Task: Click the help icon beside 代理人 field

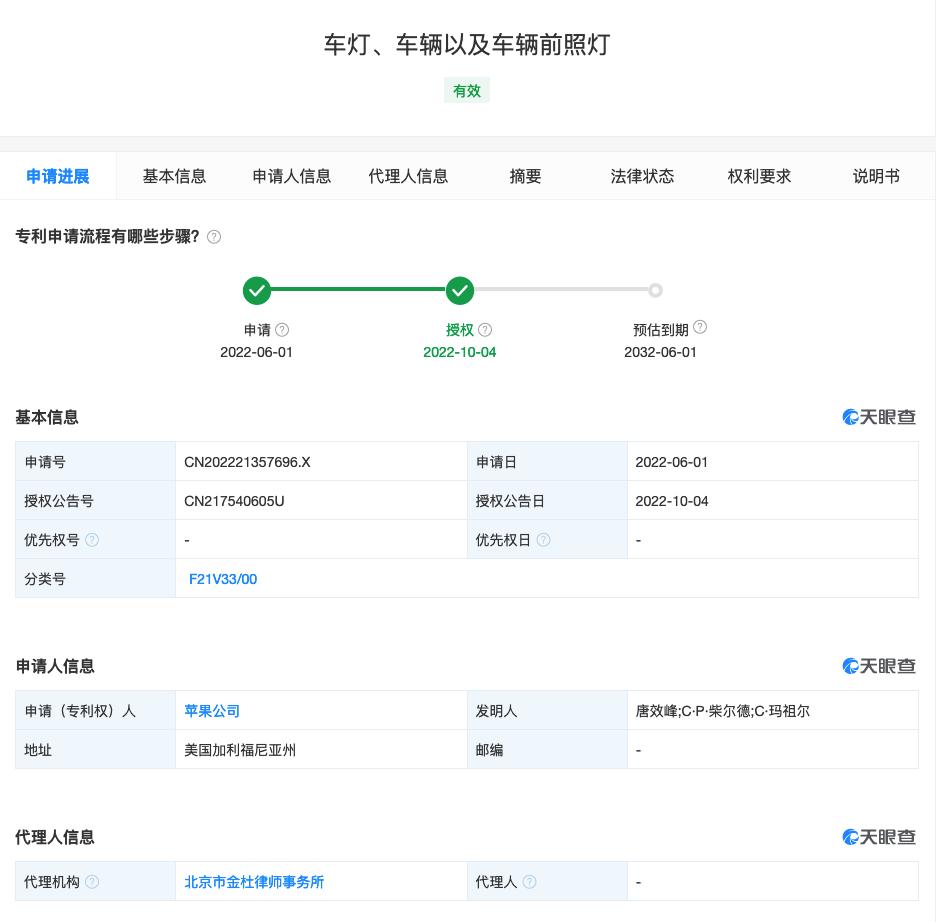Action: [x=529, y=882]
